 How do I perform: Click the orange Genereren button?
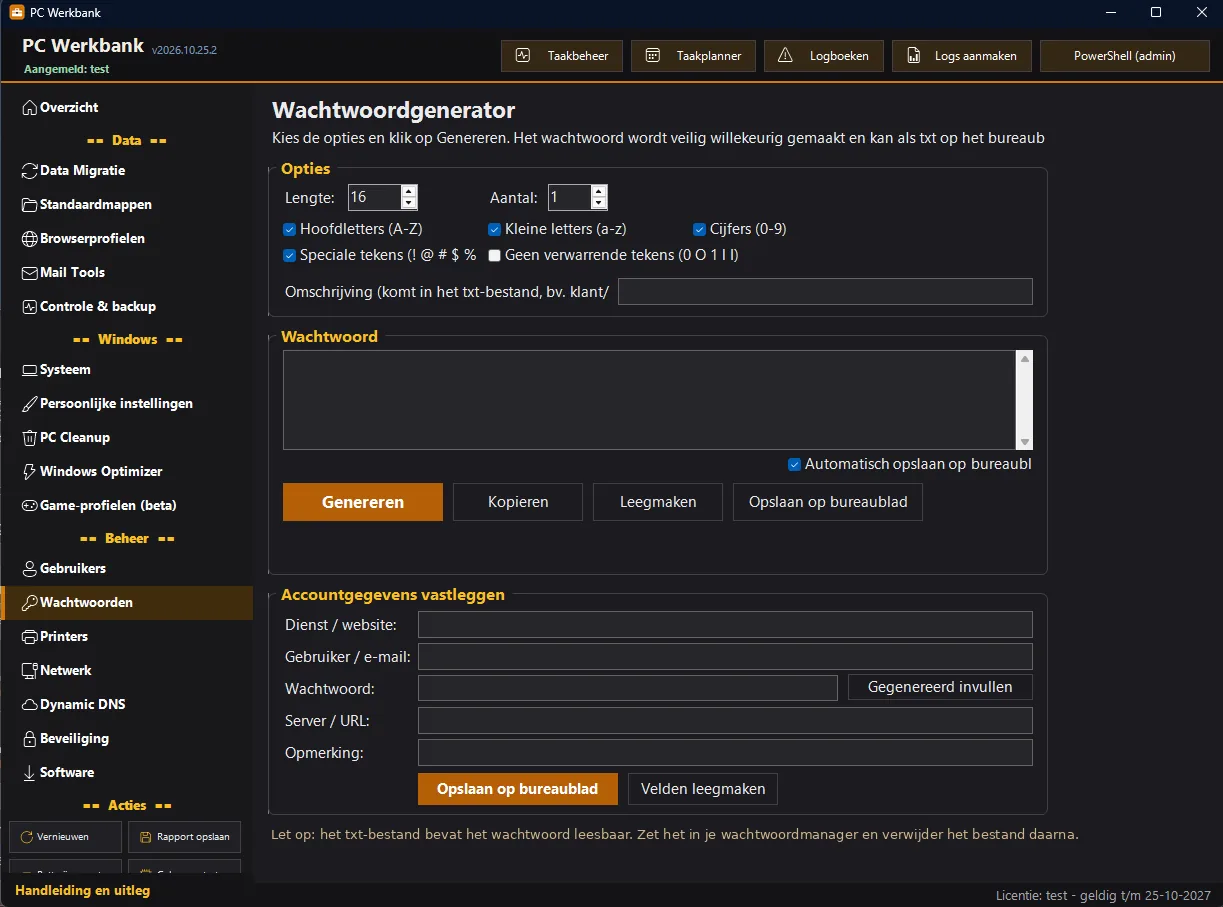tap(363, 502)
